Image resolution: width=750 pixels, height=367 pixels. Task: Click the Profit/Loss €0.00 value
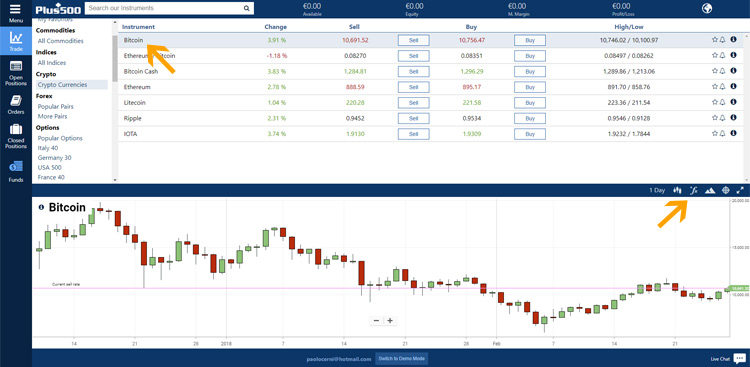(x=621, y=6)
